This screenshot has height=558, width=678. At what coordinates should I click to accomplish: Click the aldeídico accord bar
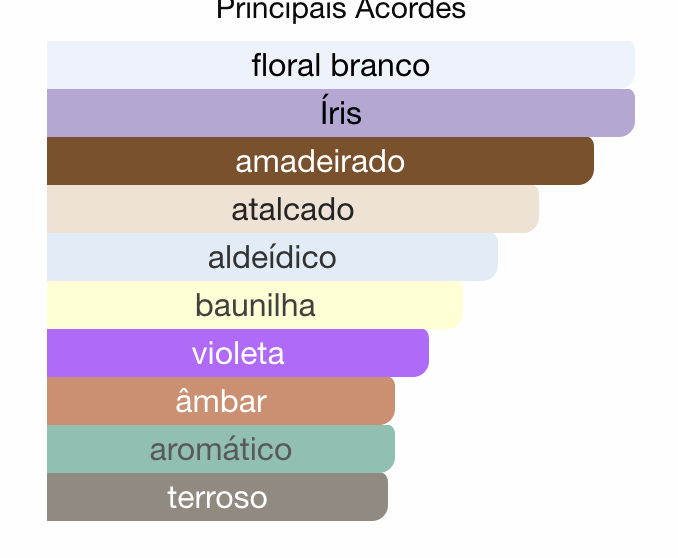pos(272,257)
